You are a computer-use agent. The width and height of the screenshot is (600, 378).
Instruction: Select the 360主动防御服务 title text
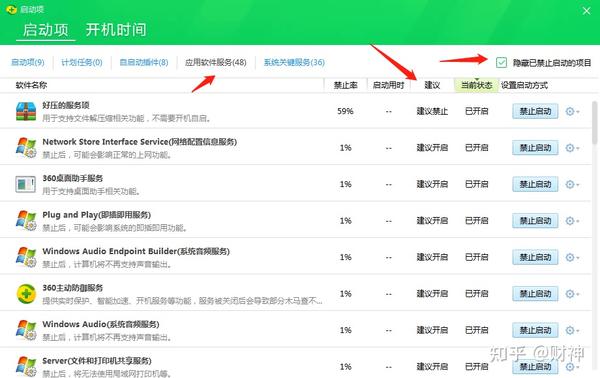pyautogui.click(x=73, y=288)
